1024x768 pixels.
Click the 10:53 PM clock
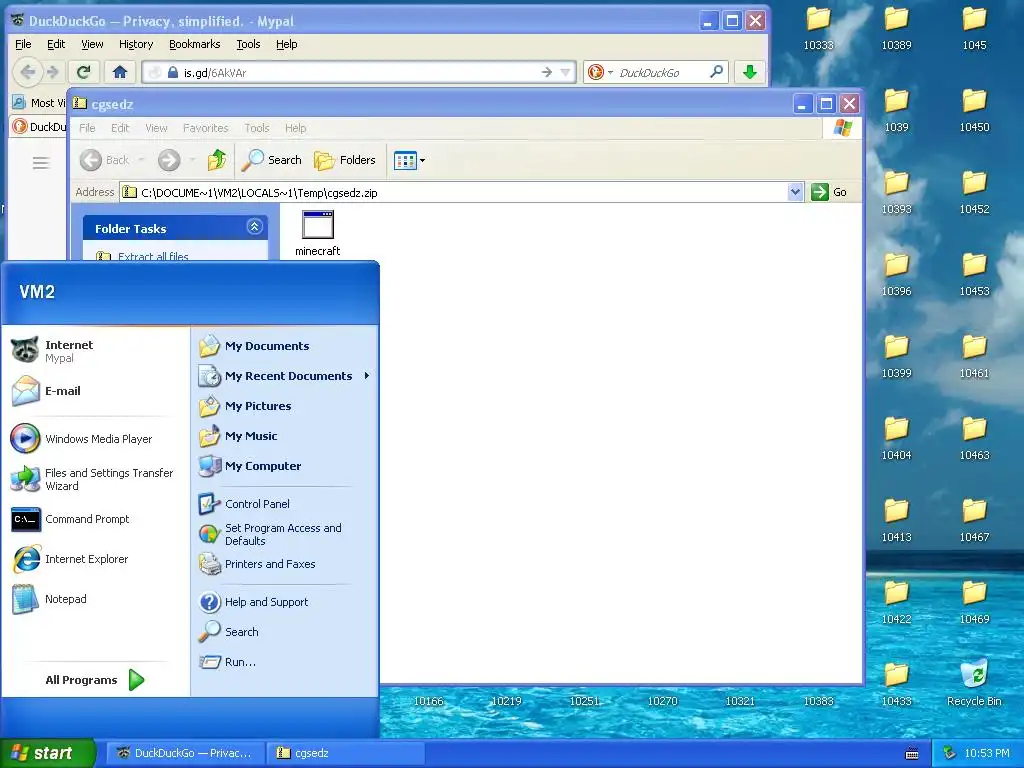[x=987, y=753]
